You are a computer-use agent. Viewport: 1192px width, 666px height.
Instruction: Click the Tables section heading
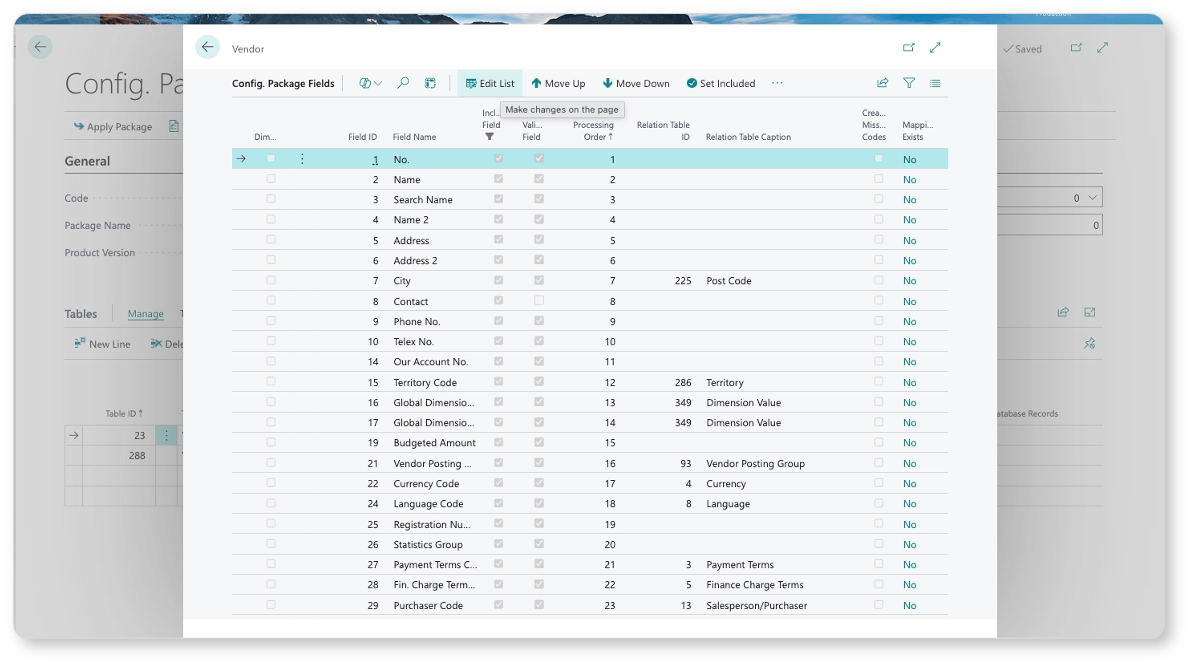(81, 313)
